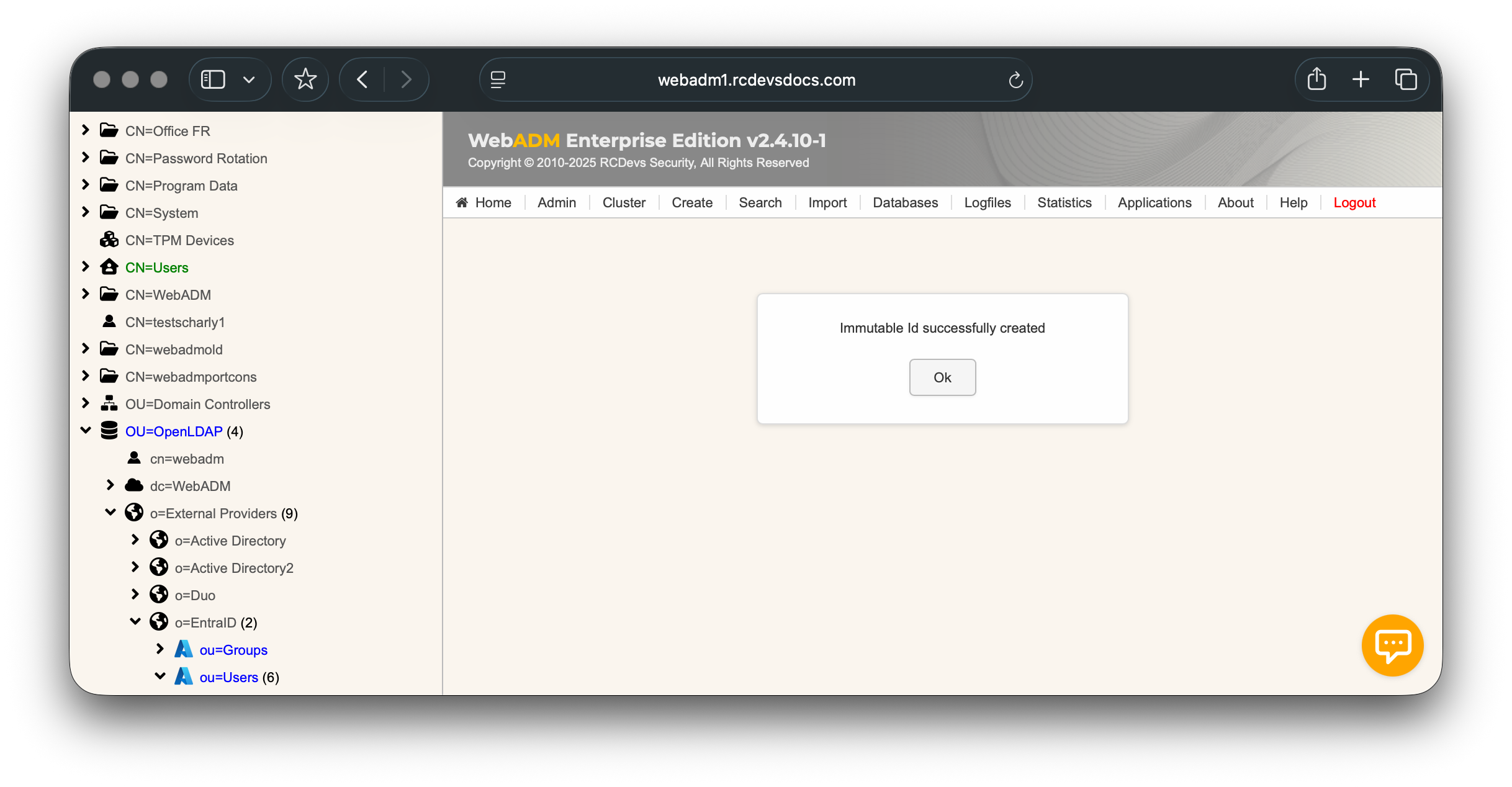
Task: Click the webadm1.rcdevsdocs.com address field
Action: [x=756, y=80]
